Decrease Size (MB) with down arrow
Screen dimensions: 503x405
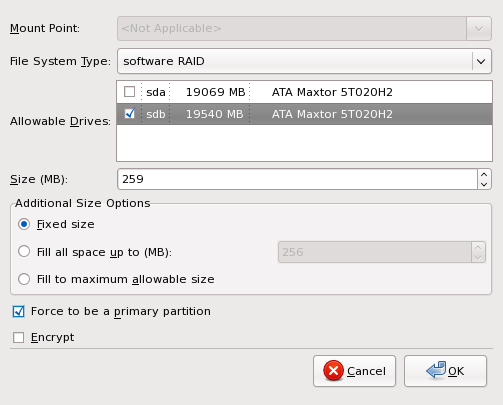[x=484, y=184]
